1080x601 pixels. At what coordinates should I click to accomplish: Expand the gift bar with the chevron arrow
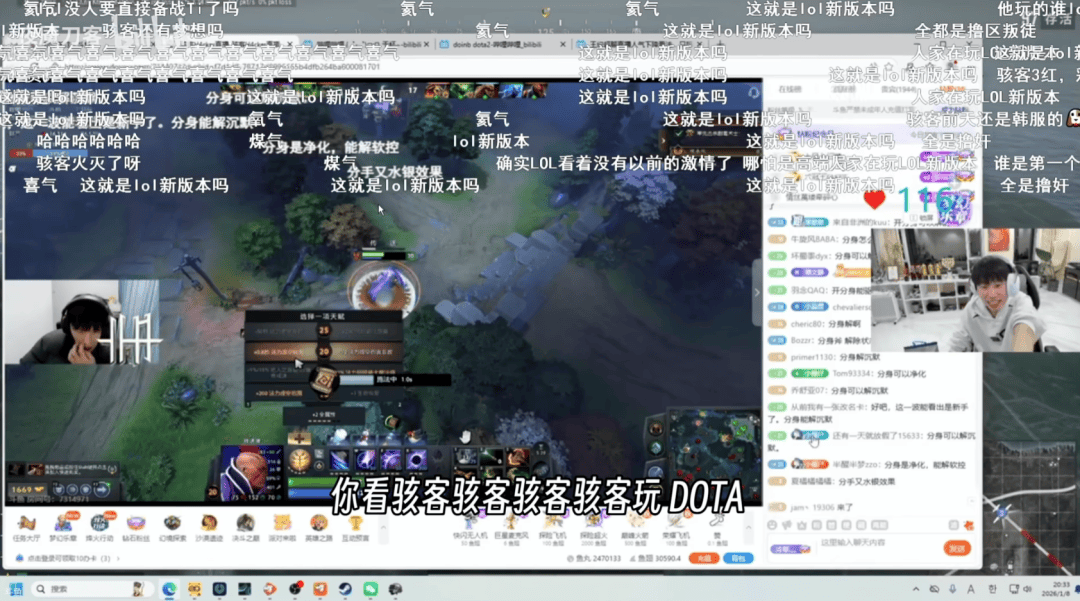tap(748, 525)
